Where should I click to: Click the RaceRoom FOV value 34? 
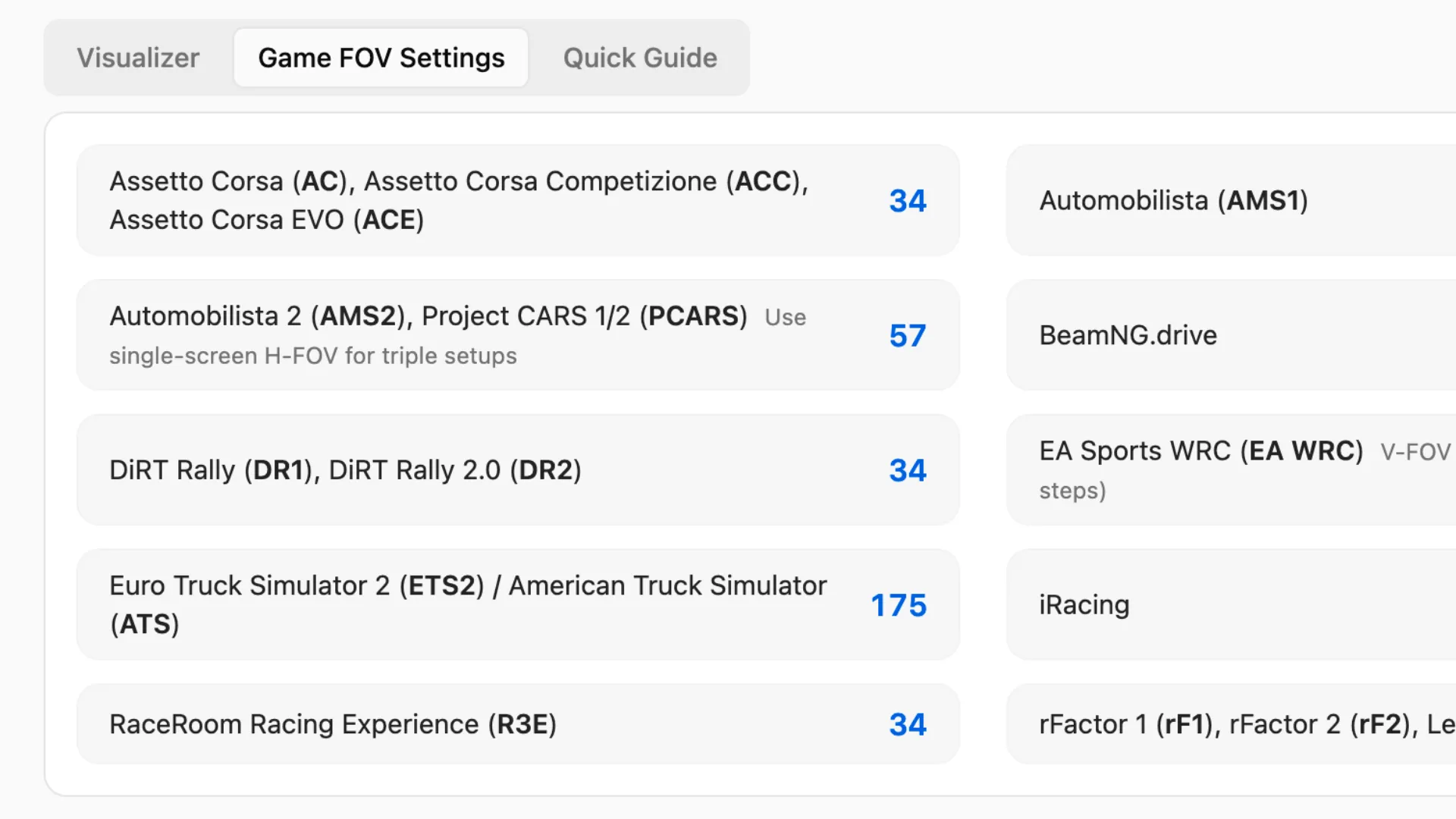[x=907, y=724]
